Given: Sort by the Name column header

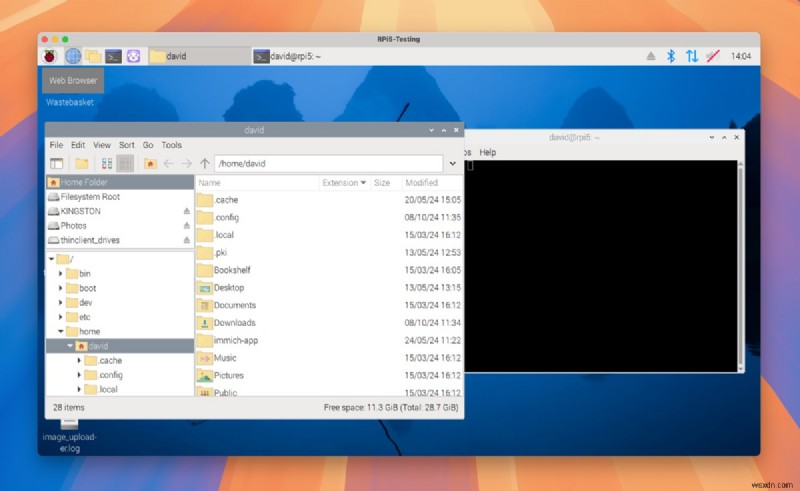Looking at the screenshot, I should (x=257, y=182).
